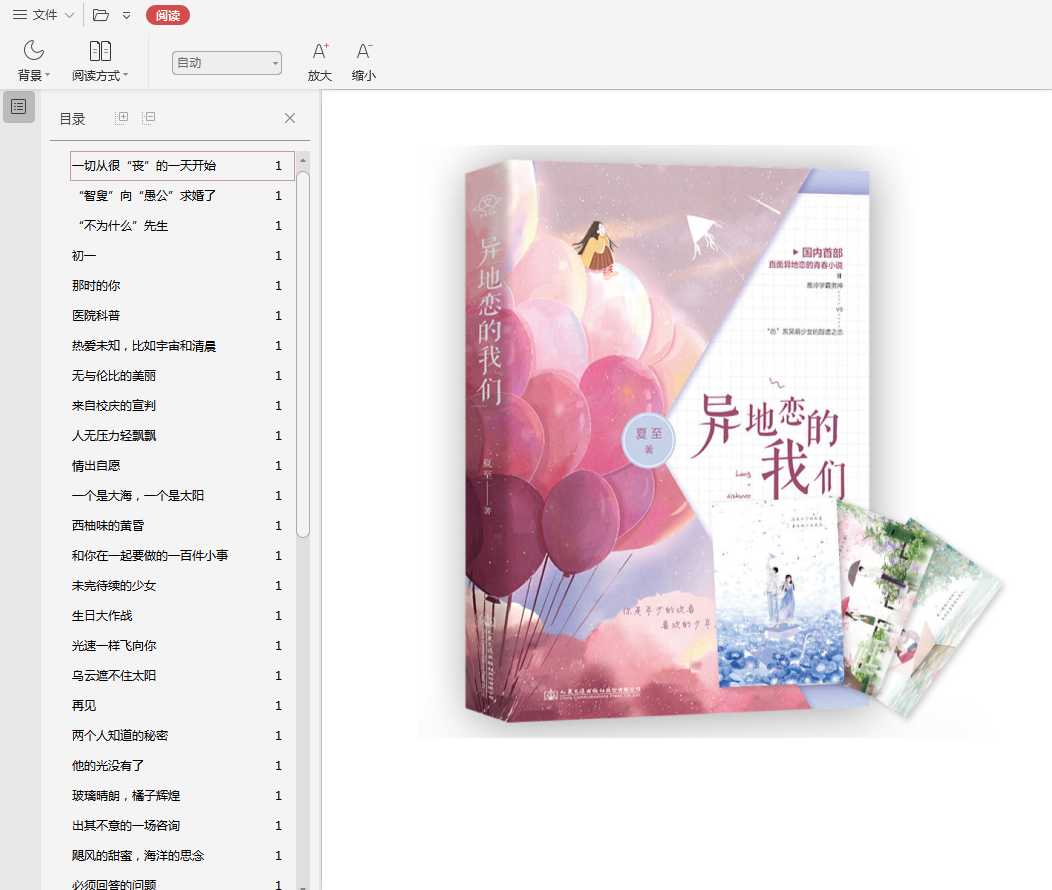1052x890 pixels.
Task: Select chapter 两个人知道的秘密
Action: 182,736
